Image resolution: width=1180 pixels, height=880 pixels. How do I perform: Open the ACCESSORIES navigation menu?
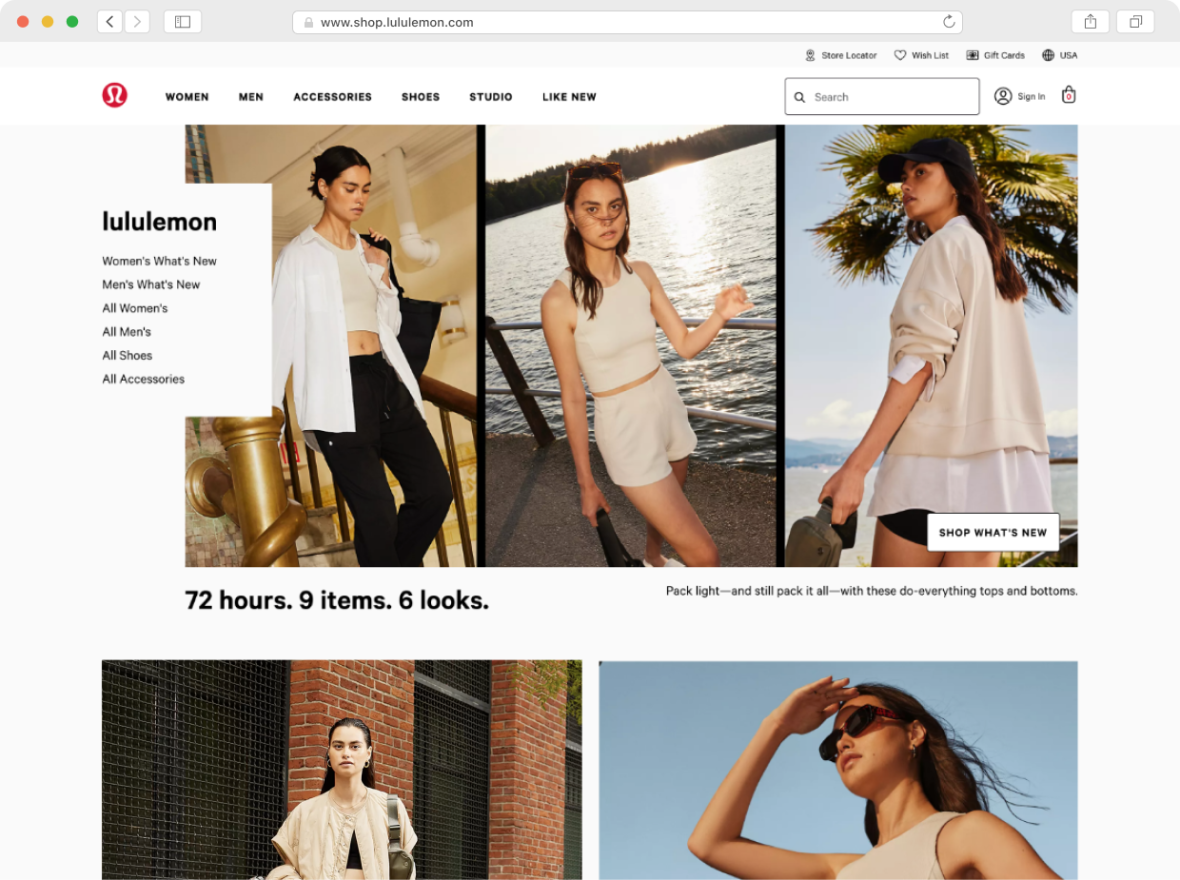point(332,96)
